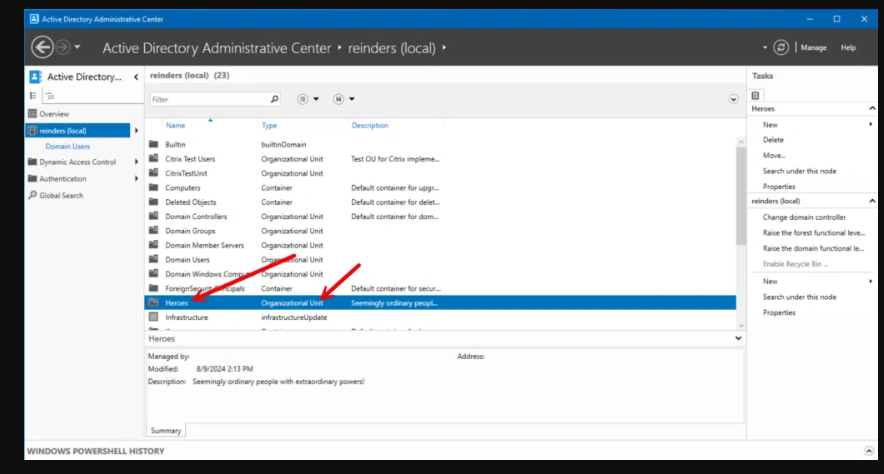
Task: Collapse the Heroes preview details pane
Action: [x=738, y=339]
